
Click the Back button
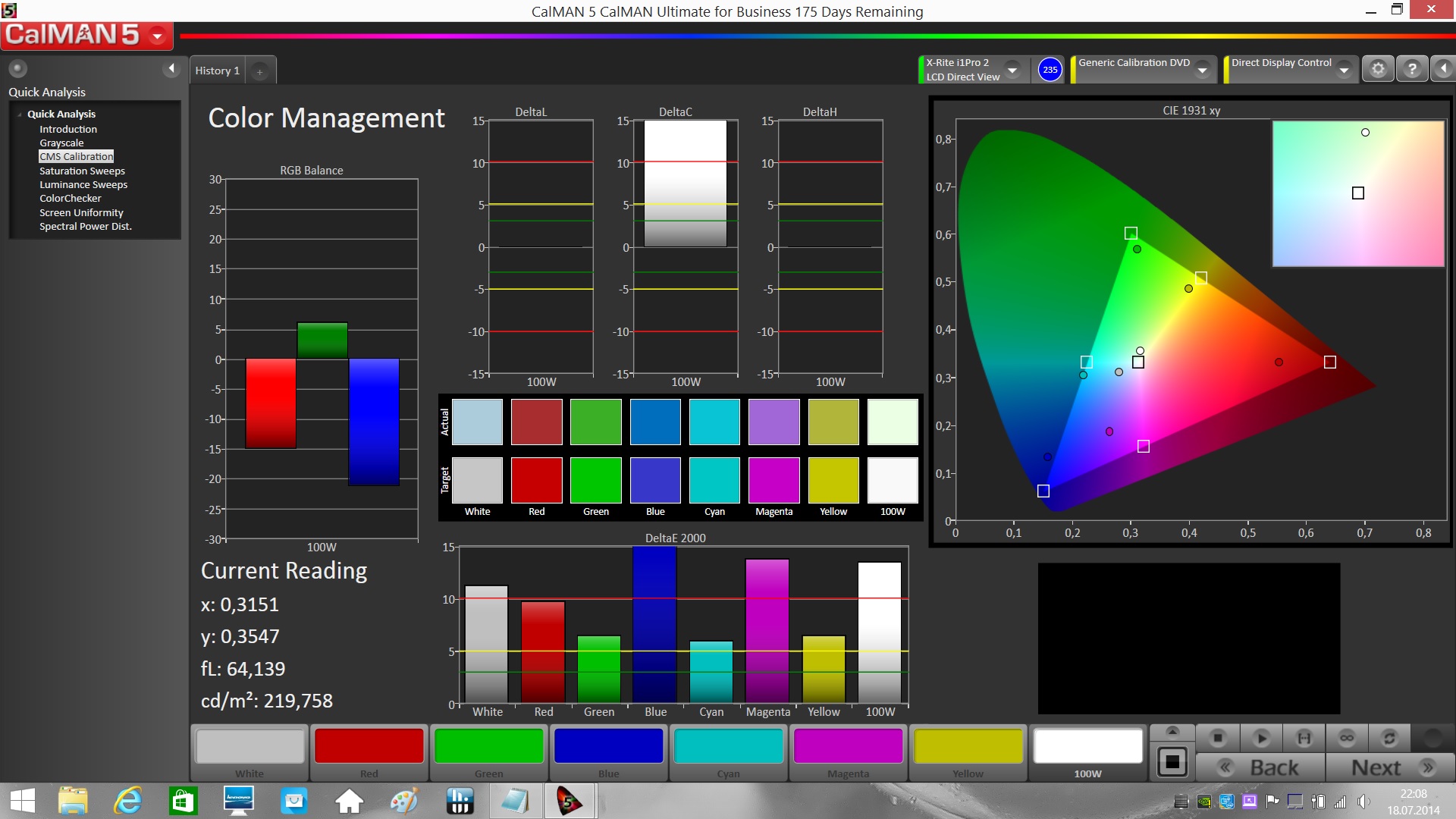click(1260, 767)
